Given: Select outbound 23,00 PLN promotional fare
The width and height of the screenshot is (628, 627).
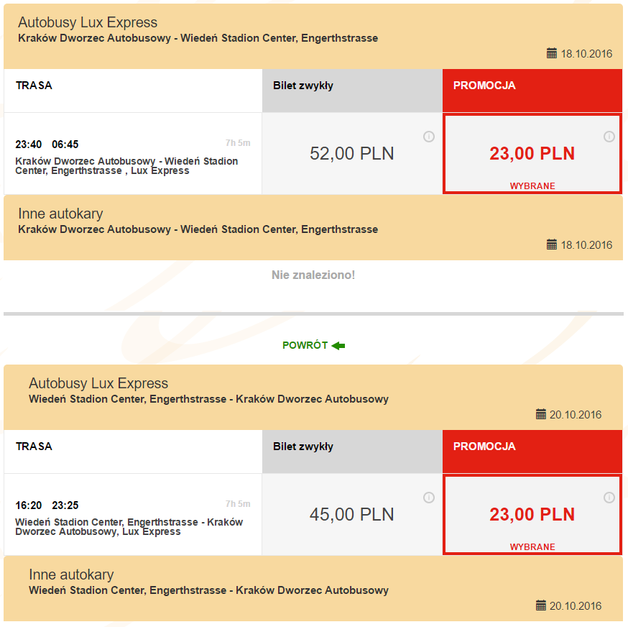Looking at the screenshot, I should [x=532, y=154].
